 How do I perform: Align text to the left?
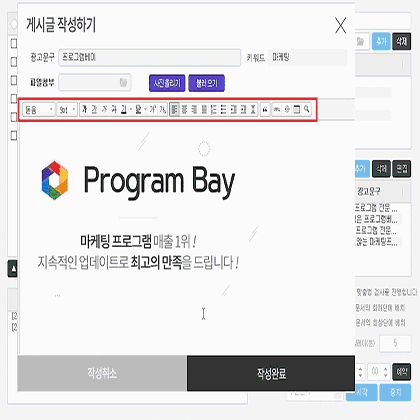(175, 109)
